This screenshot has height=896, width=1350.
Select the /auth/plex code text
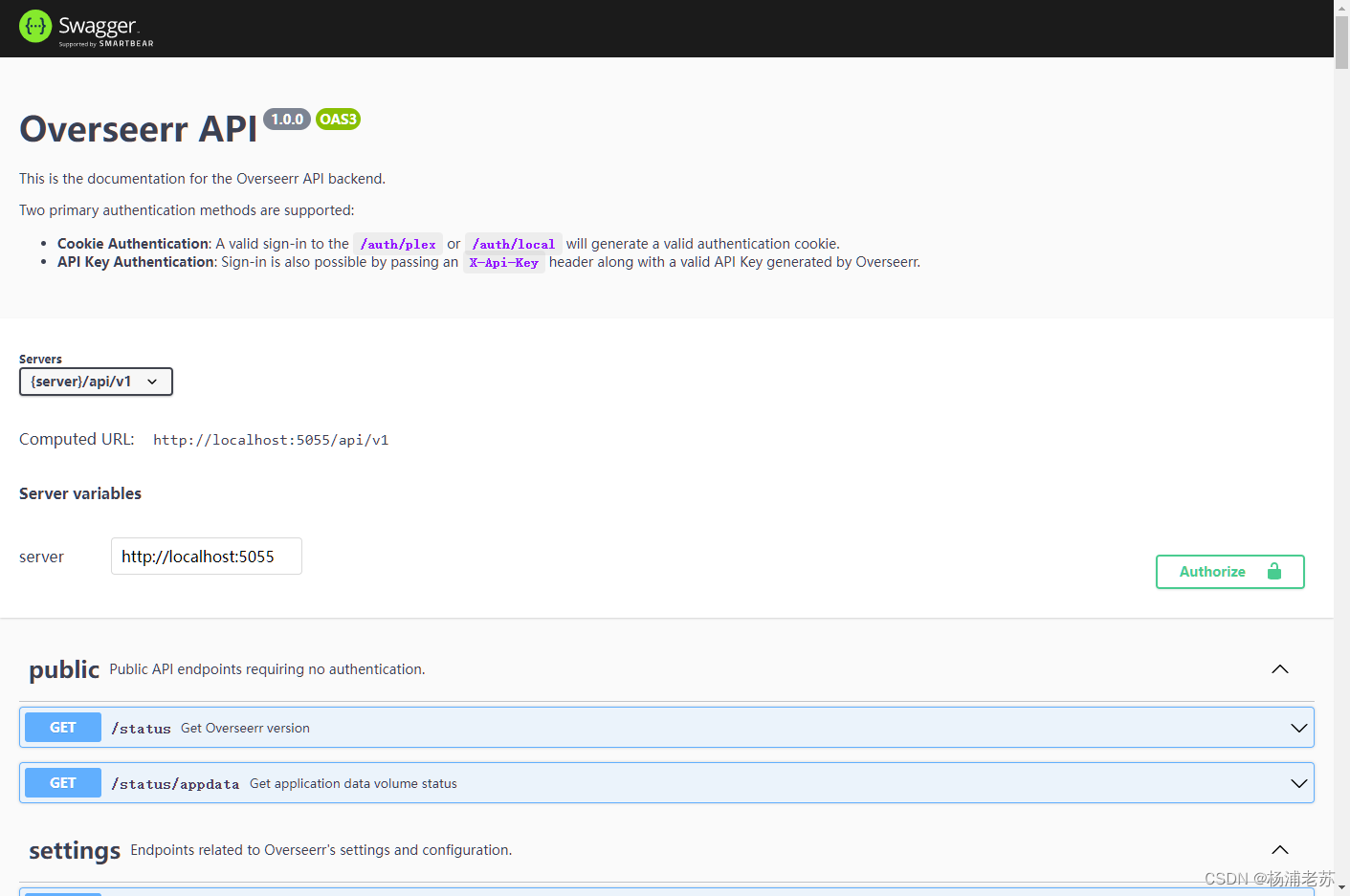tap(398, 245)
